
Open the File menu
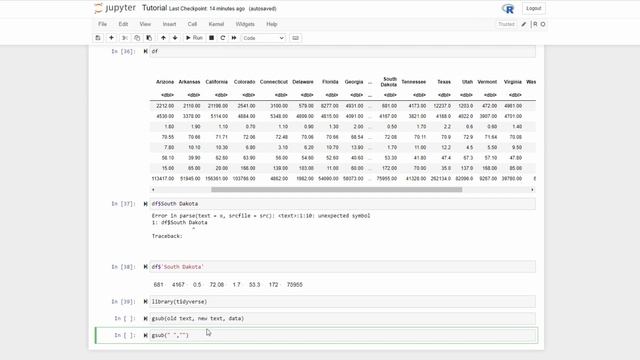(x=102, y=24)
